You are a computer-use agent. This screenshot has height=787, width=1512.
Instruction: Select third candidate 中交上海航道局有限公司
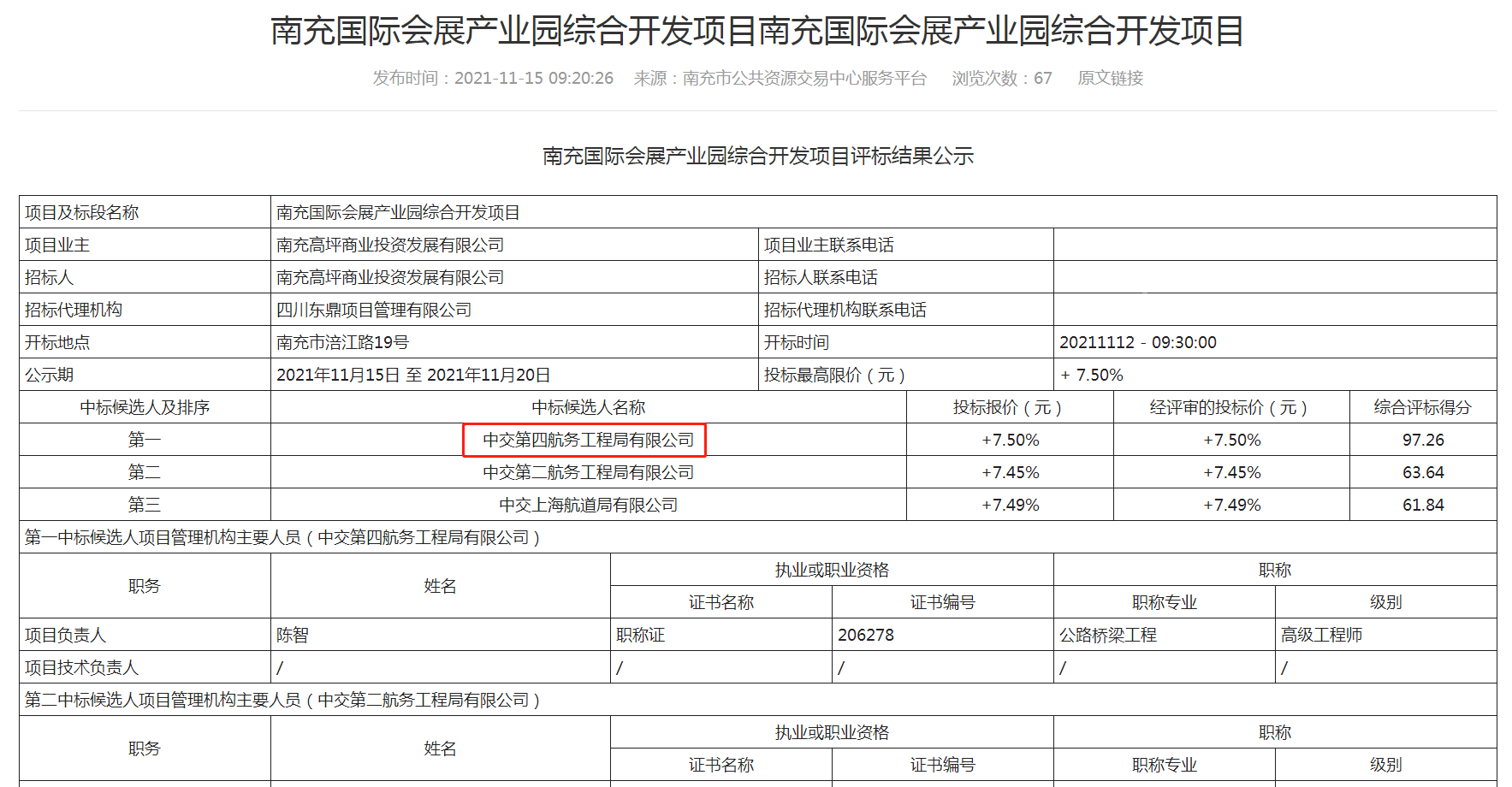589,505
